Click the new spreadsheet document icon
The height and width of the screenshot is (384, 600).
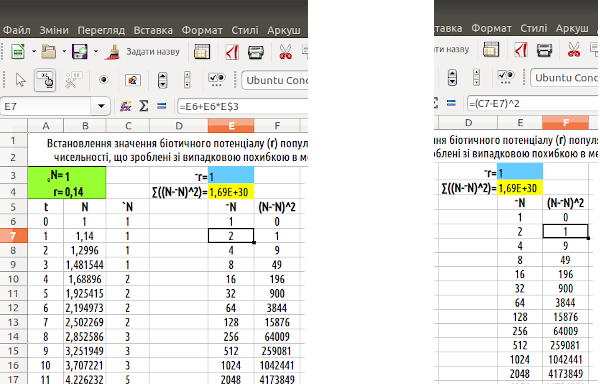tap(18, 51)
